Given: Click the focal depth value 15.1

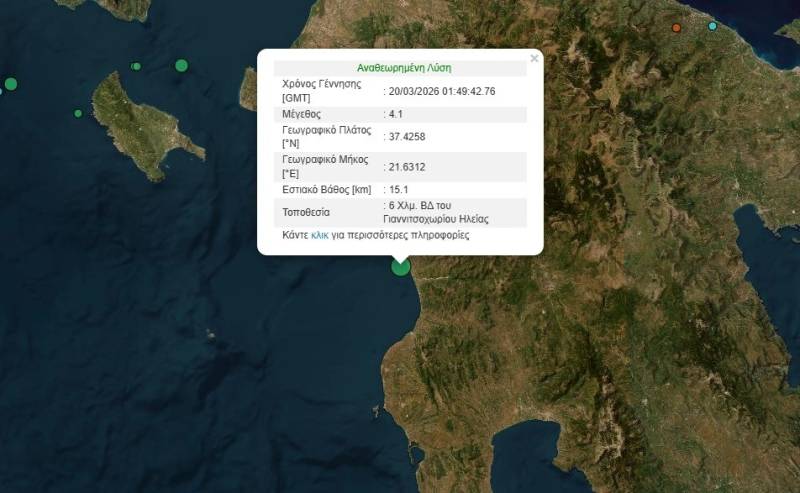Looking at the screenshot, I should coord(399,189).
